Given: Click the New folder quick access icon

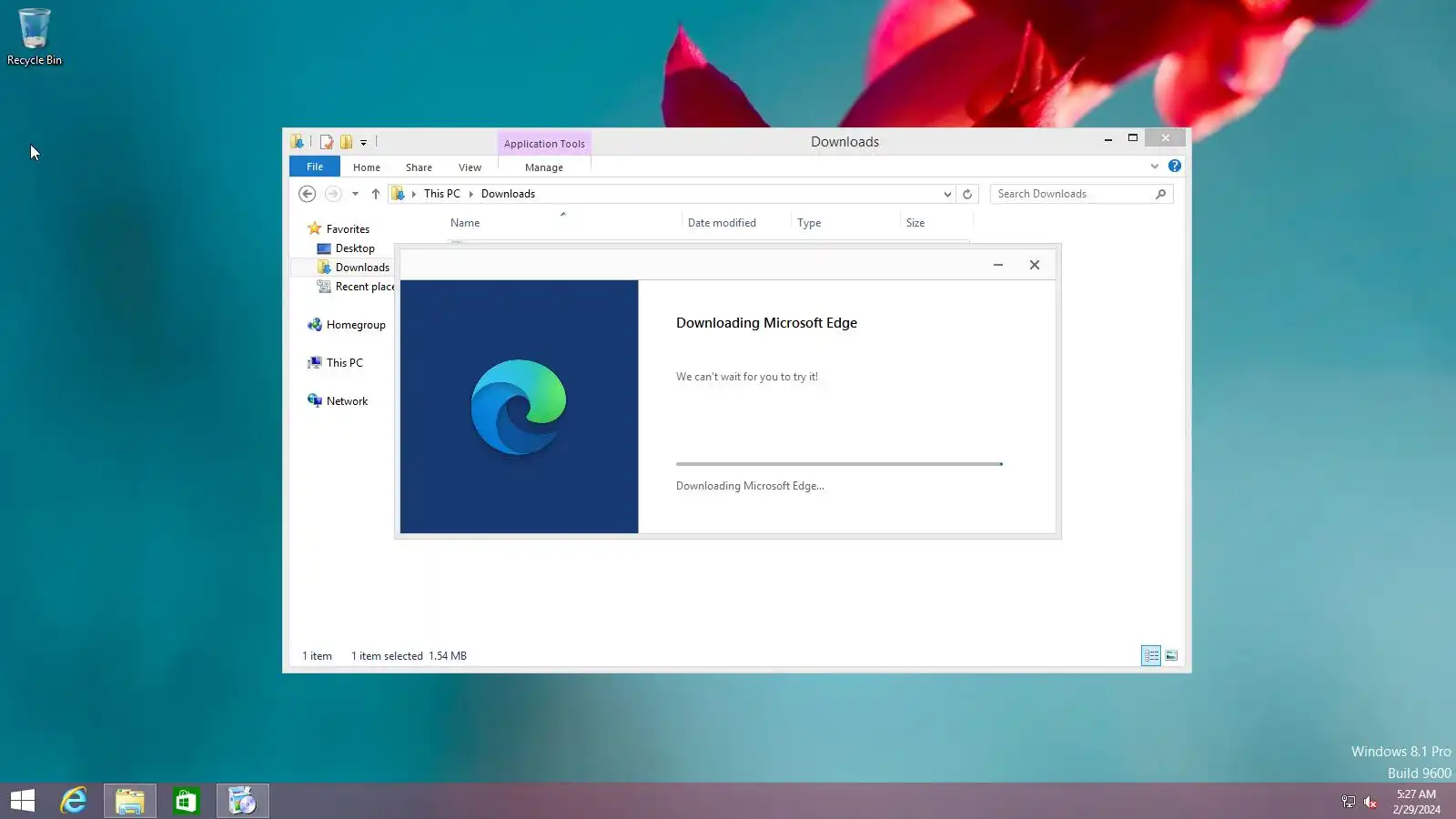Looking at the screenshot, I should click(346, 142).
